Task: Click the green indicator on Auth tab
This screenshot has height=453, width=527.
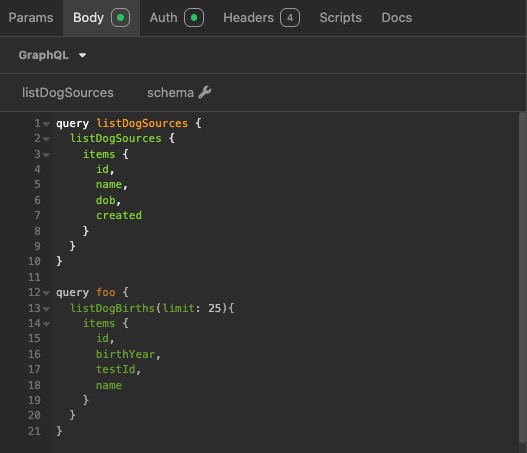Action: [x=194, y=17]
